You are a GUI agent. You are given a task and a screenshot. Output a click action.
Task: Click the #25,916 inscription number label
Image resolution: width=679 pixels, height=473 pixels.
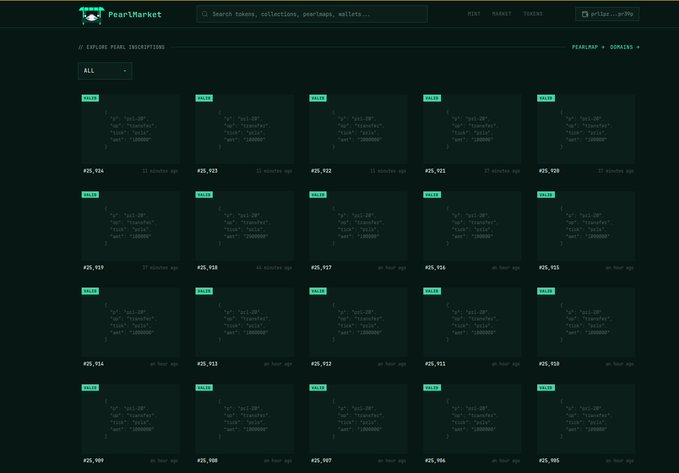tap(435, 268)
